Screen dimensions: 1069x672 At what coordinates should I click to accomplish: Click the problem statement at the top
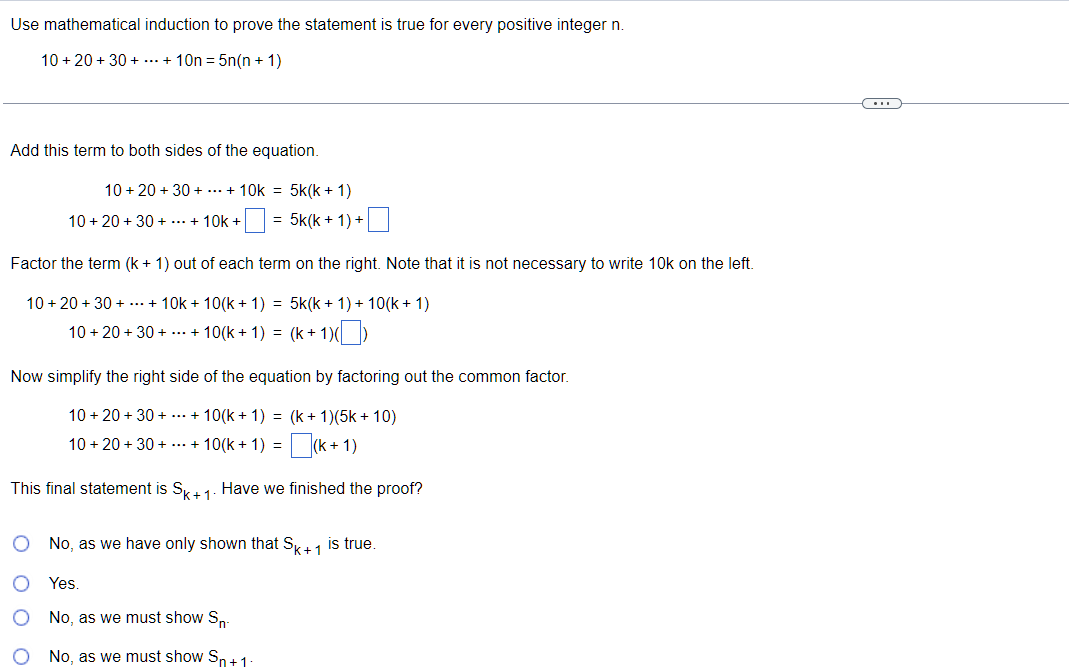point(315,23)
